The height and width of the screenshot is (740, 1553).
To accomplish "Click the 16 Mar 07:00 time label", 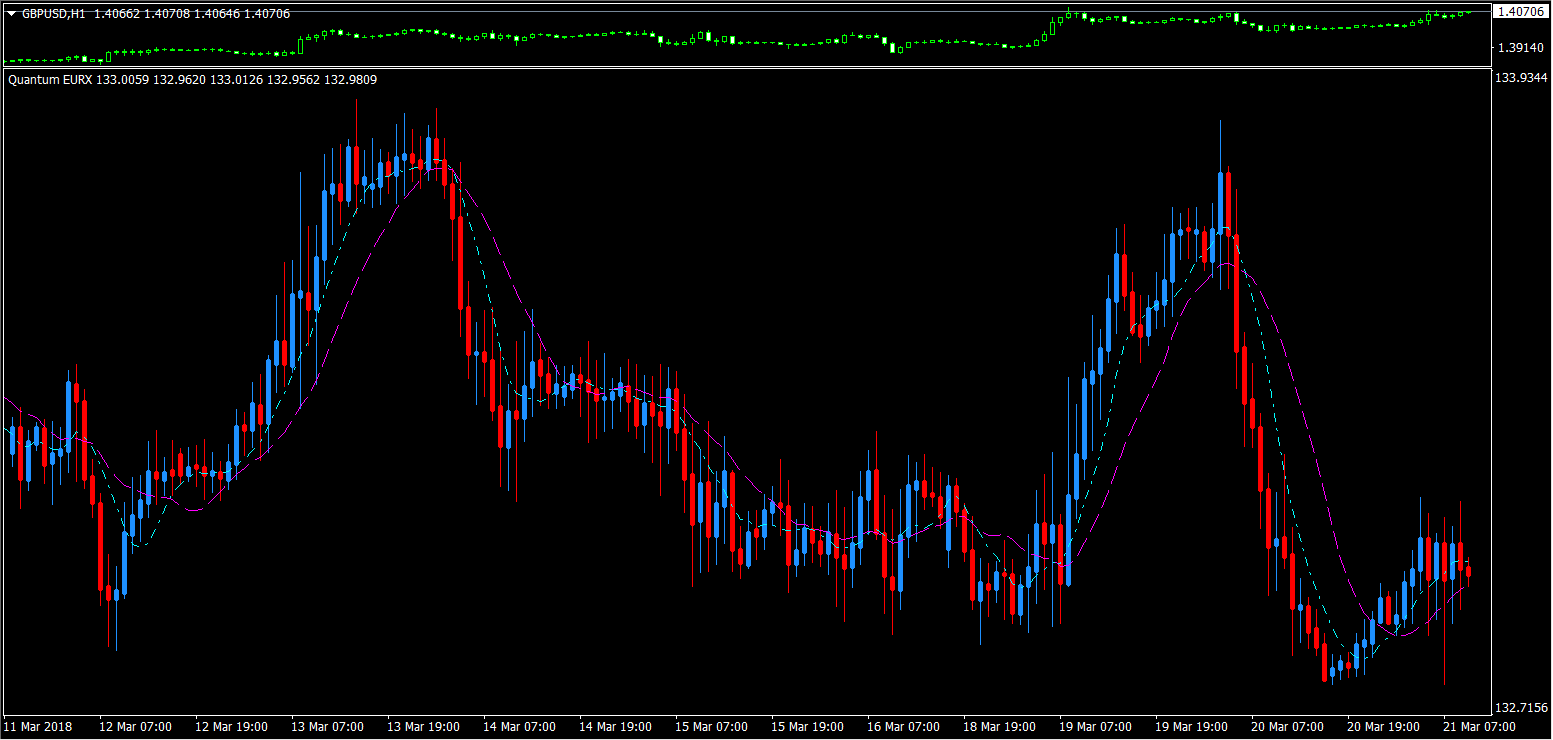I will click(903, 727).
